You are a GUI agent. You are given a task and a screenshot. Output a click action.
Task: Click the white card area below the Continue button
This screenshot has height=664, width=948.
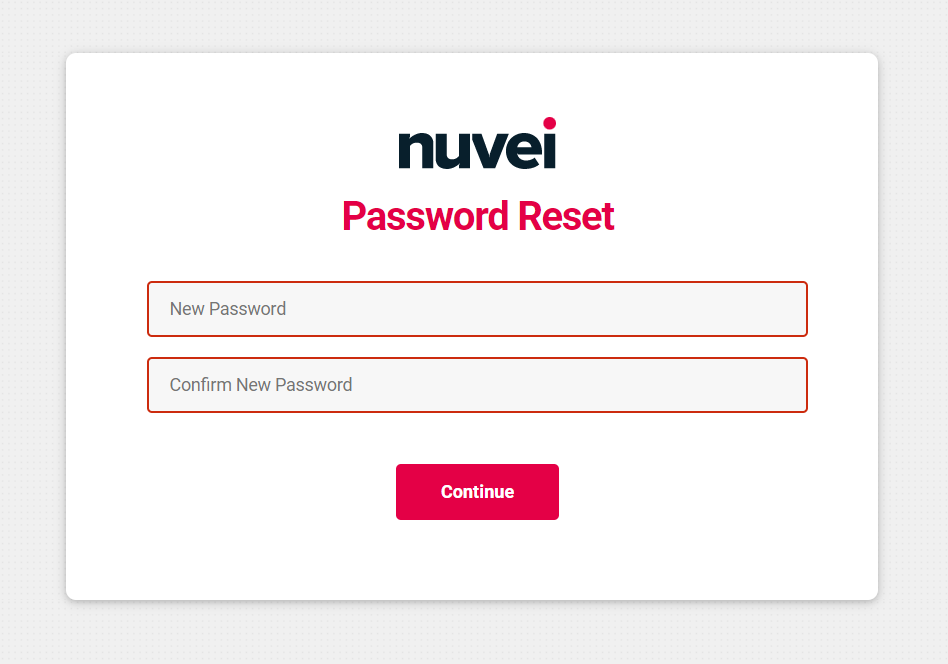coord(477,559)
